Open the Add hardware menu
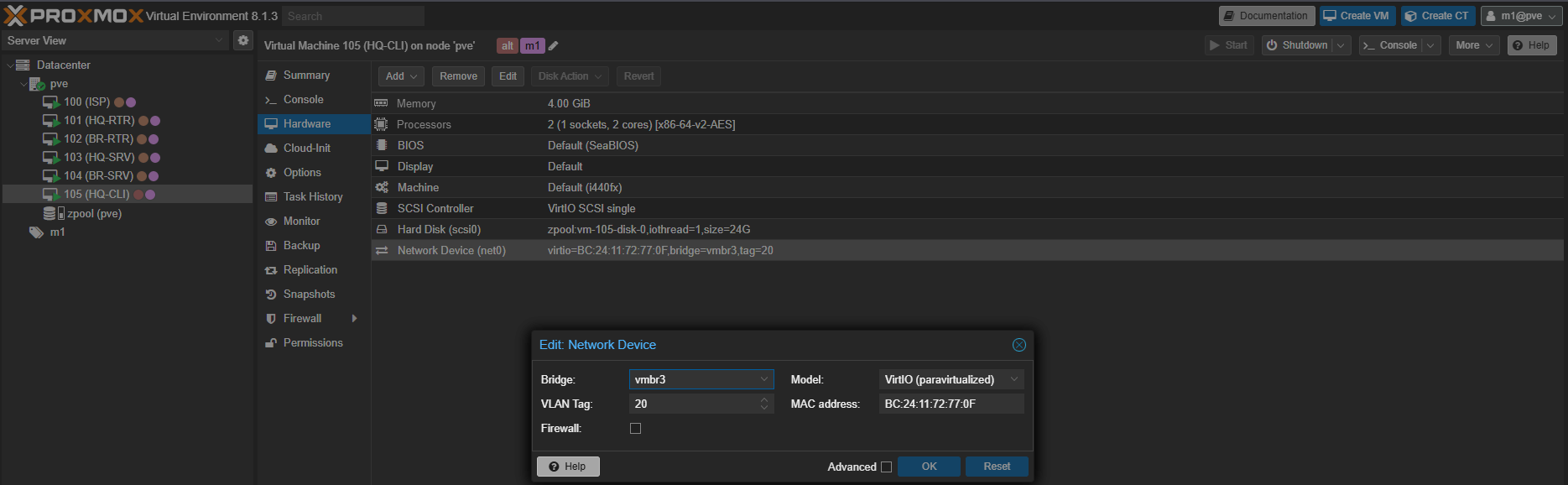 (401, 76)
